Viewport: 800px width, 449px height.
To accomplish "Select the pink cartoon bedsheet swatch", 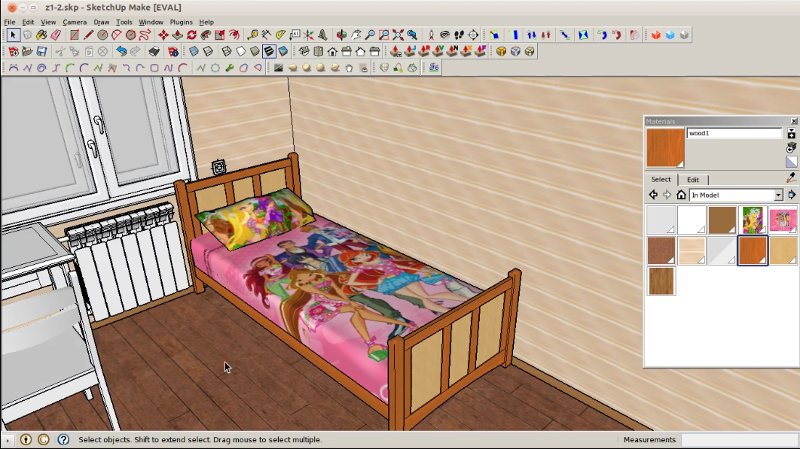I will tap(783, 220).
